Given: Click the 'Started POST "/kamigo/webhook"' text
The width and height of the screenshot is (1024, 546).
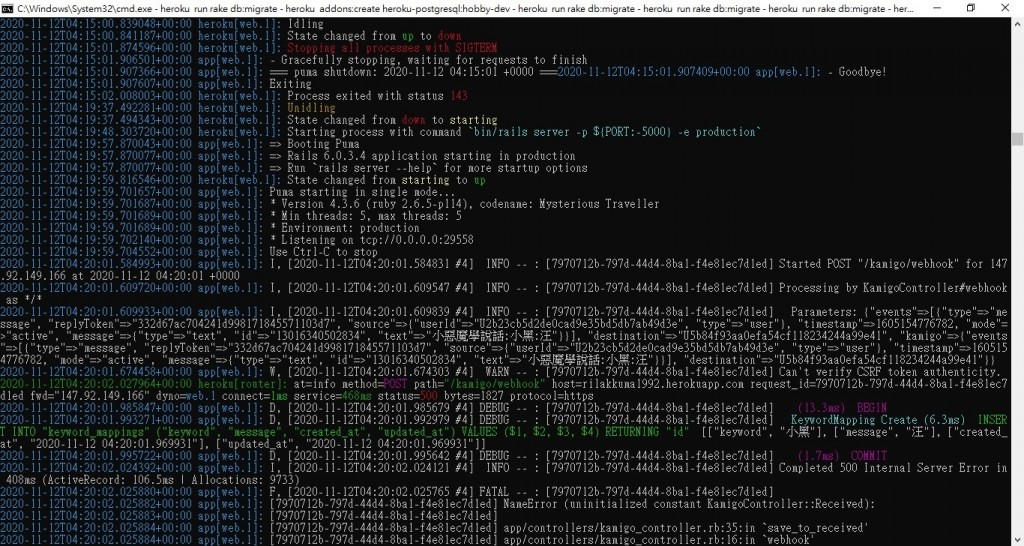Looking at the screenshot, I should (869, 264).
